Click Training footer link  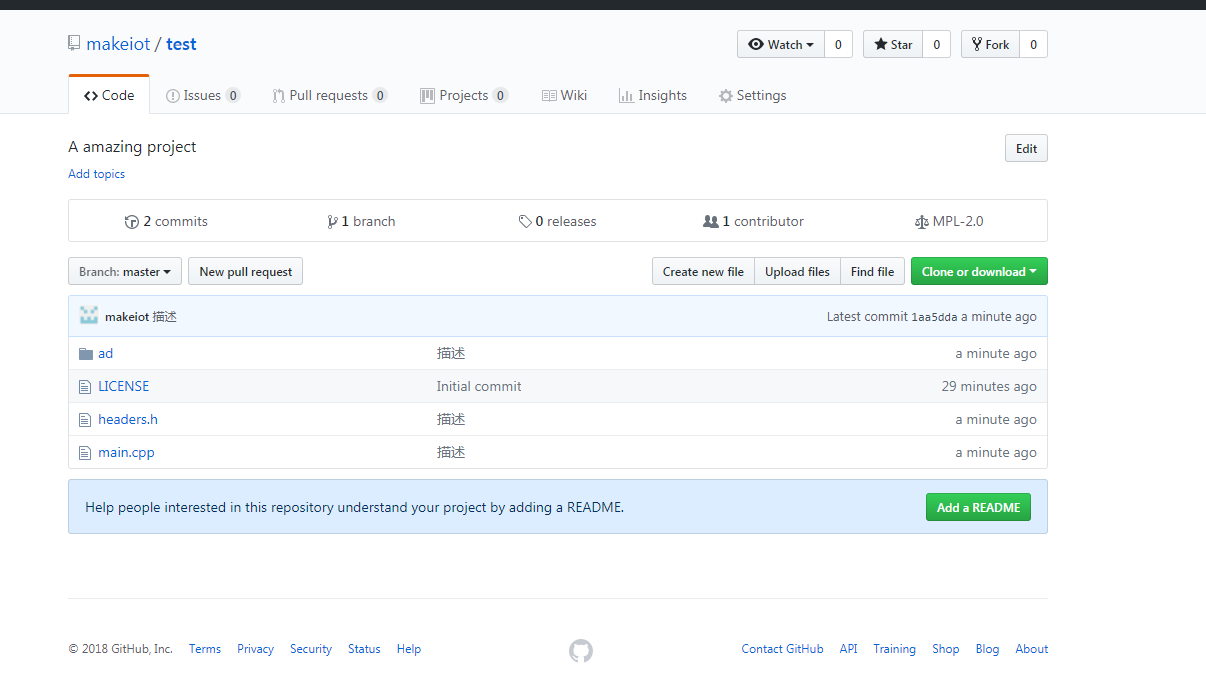(x=894, y=649)
